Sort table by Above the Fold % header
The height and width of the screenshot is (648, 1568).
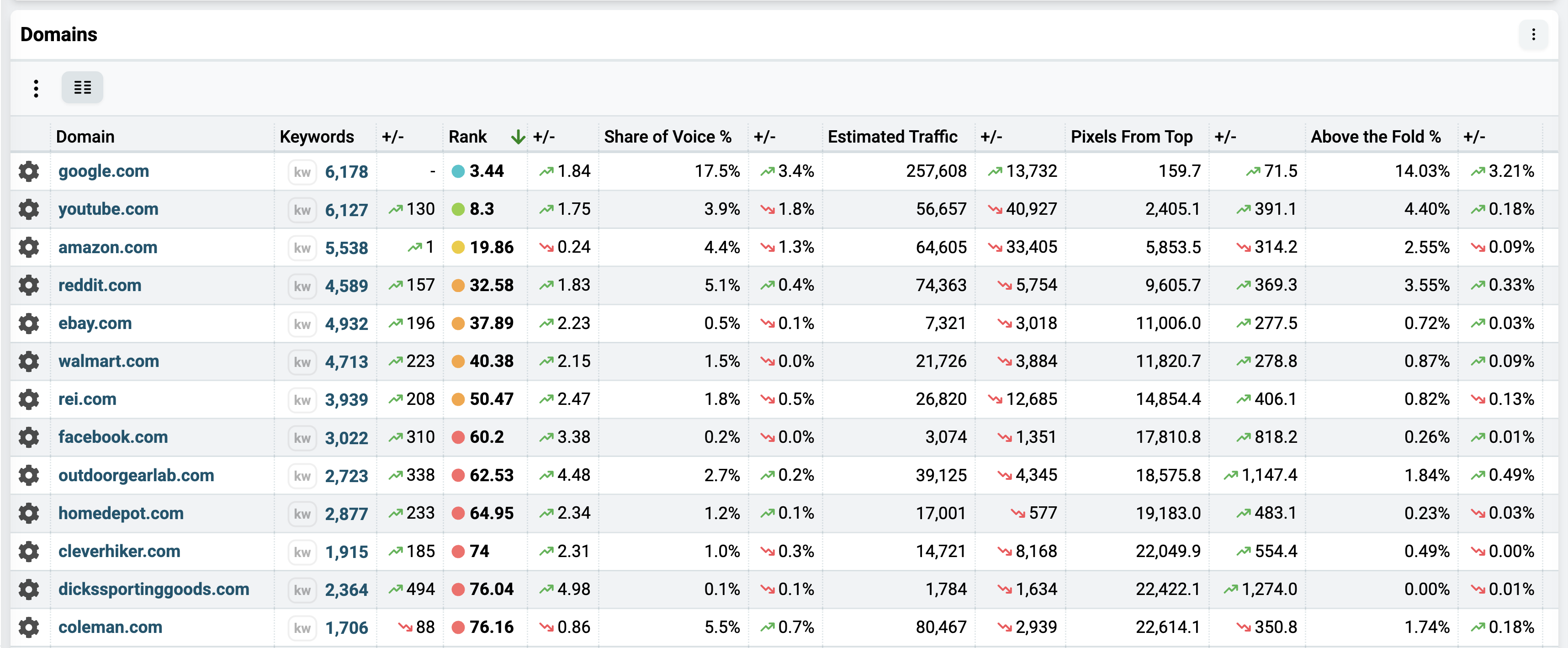pos(1376,137)
